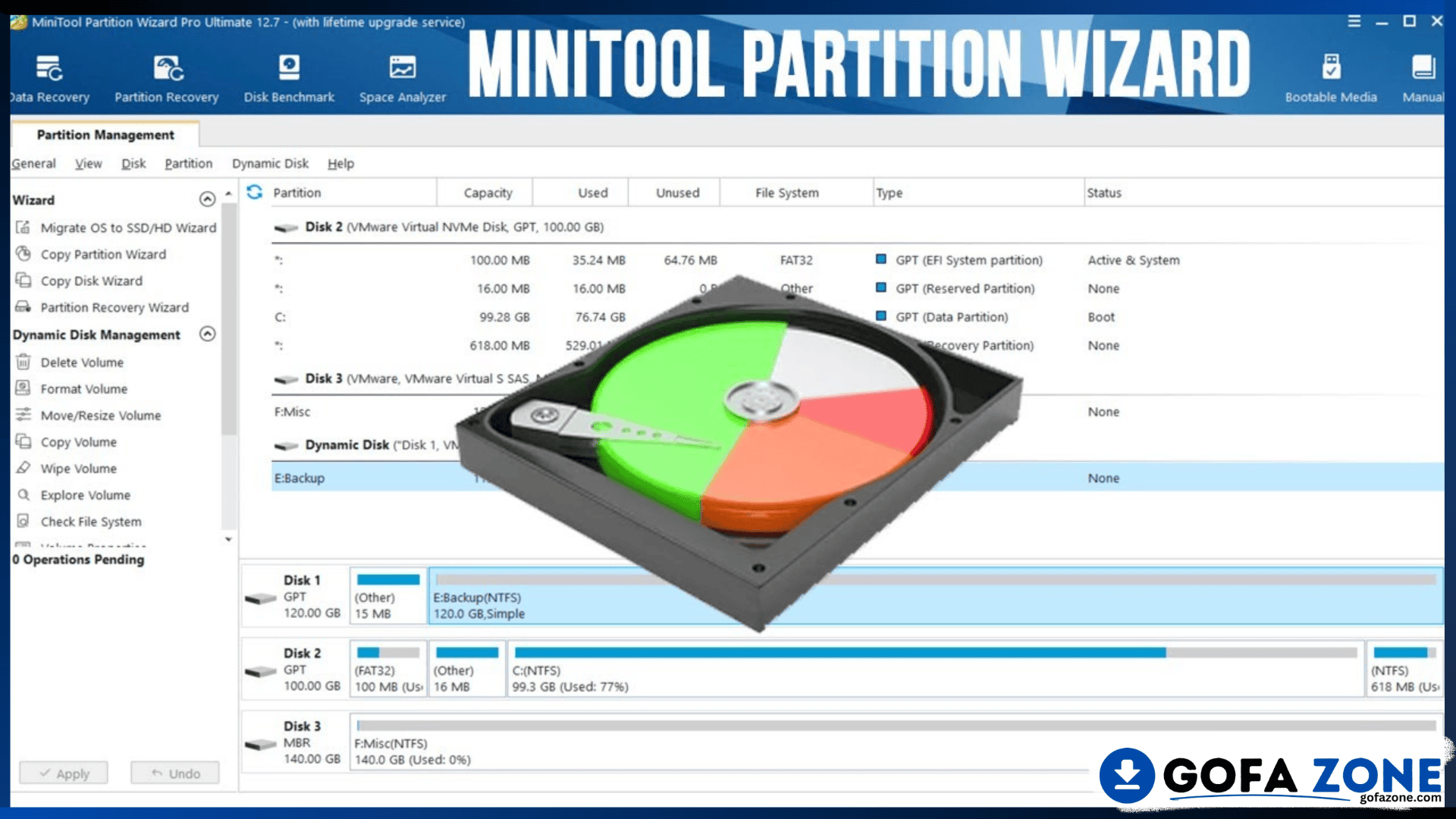Open Space Analyzer tool

tap(403, 79)
